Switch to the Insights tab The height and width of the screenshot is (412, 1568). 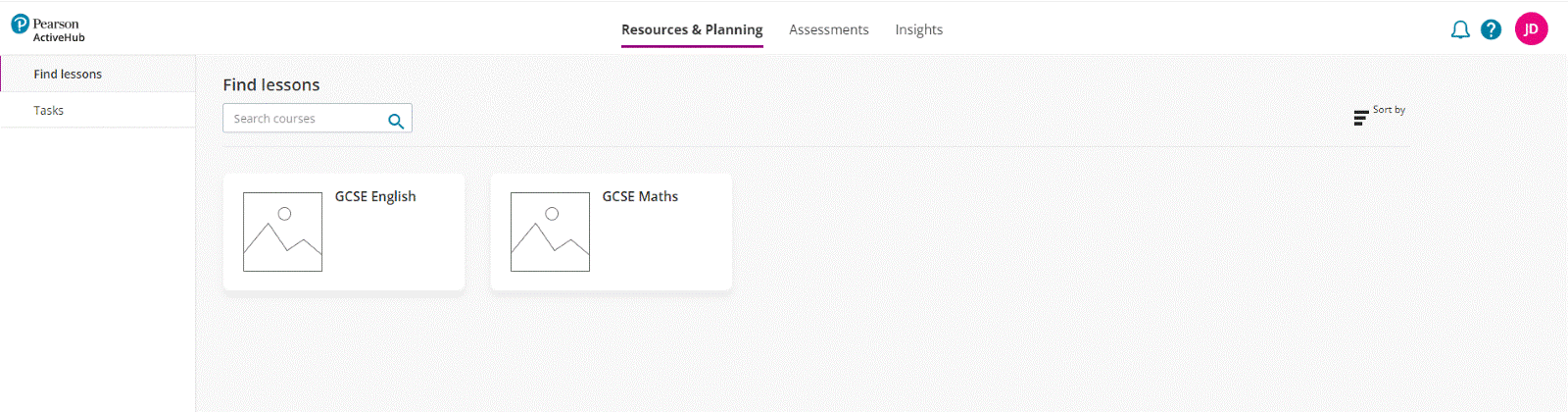pos(918,29)
